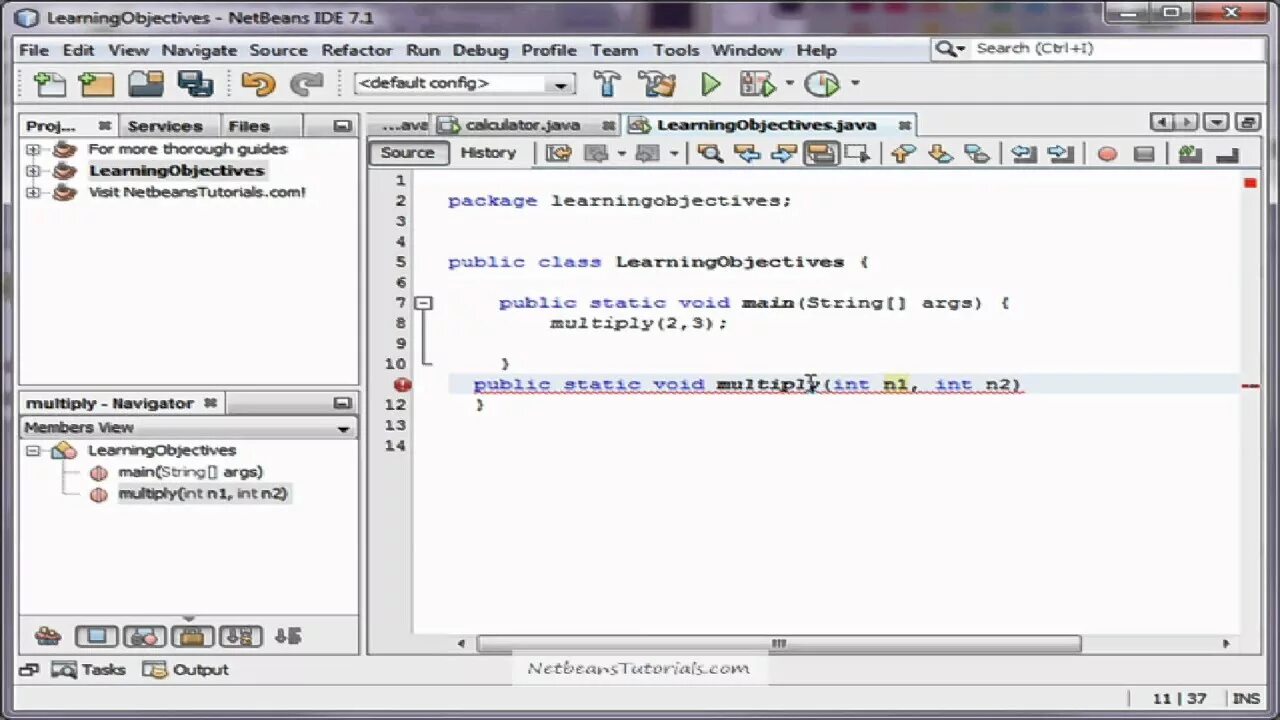The image size is (1280, 720).
Task: Open the Run menu
Action: (422, 50)
